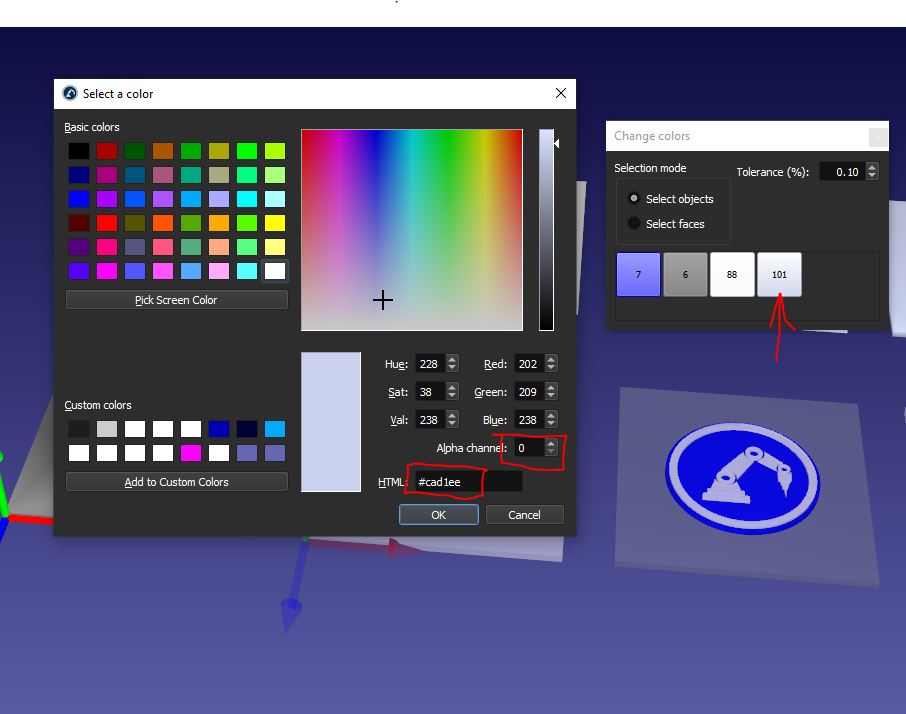Increase the Hue value with stepper

(x=452, y=360)
